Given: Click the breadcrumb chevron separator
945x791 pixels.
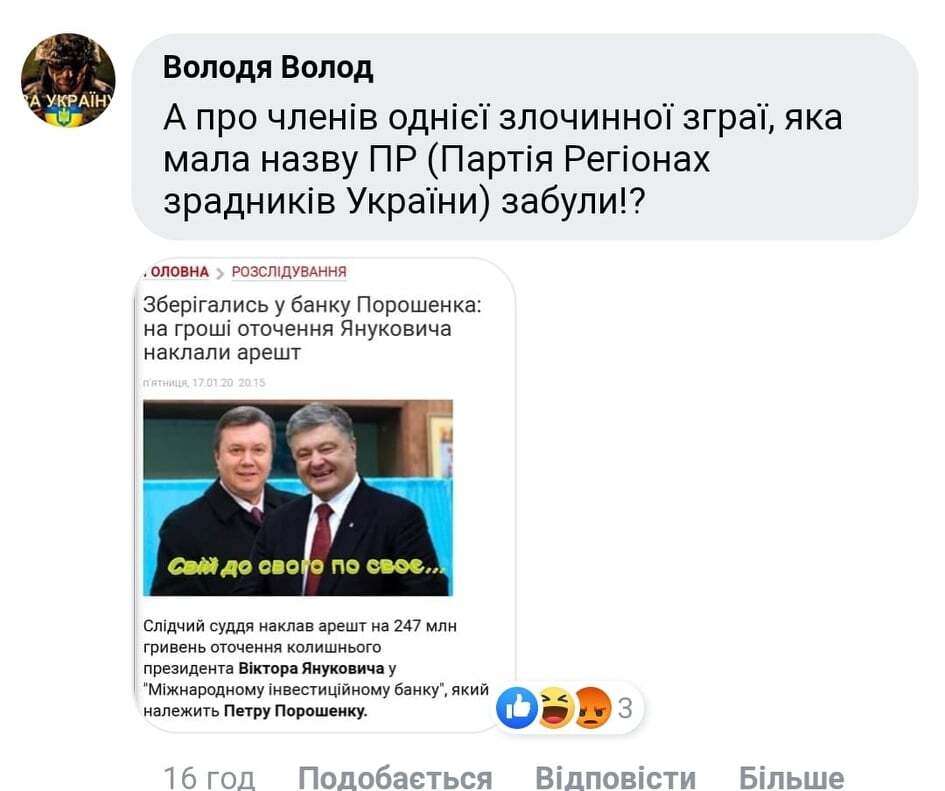Looking at the screenshot, I should [x=220, y=274].
